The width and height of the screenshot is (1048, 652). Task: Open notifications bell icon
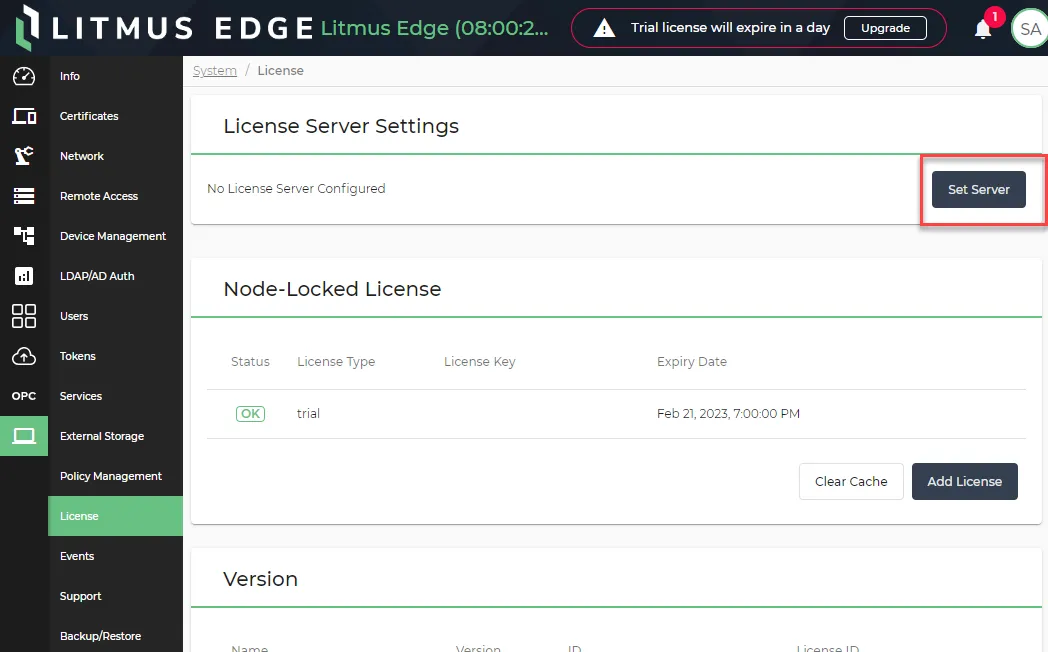pyautogui.click(x=982, y=29)
